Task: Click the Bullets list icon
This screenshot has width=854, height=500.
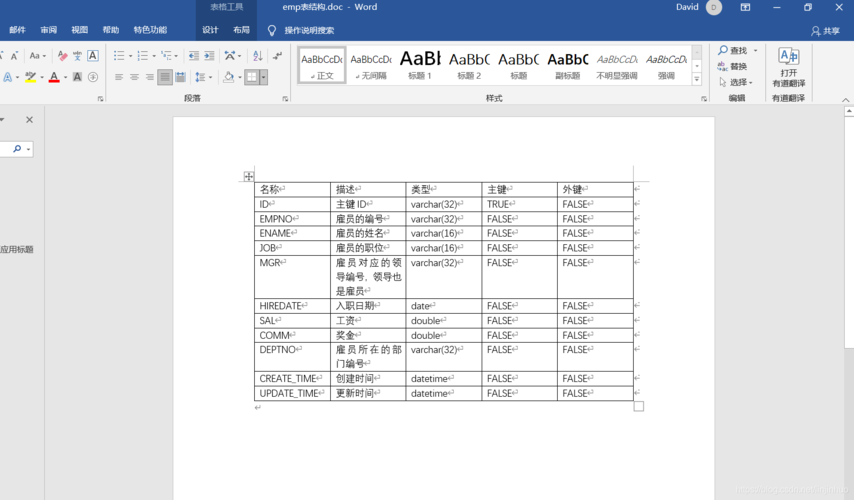Action: tap(119, 56)
